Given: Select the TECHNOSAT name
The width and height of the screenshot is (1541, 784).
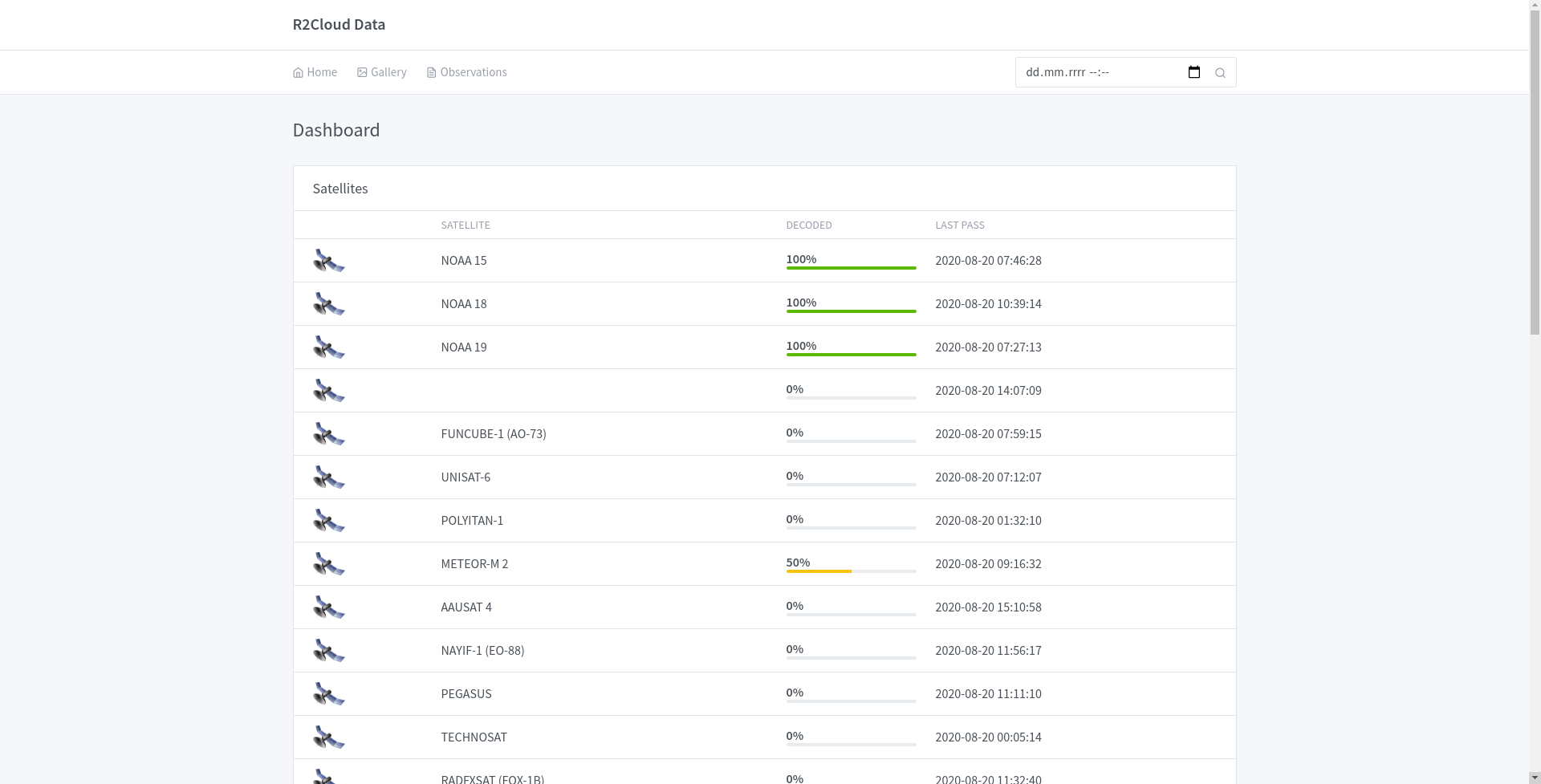Looking at the screenshot, I should (474, 737).
